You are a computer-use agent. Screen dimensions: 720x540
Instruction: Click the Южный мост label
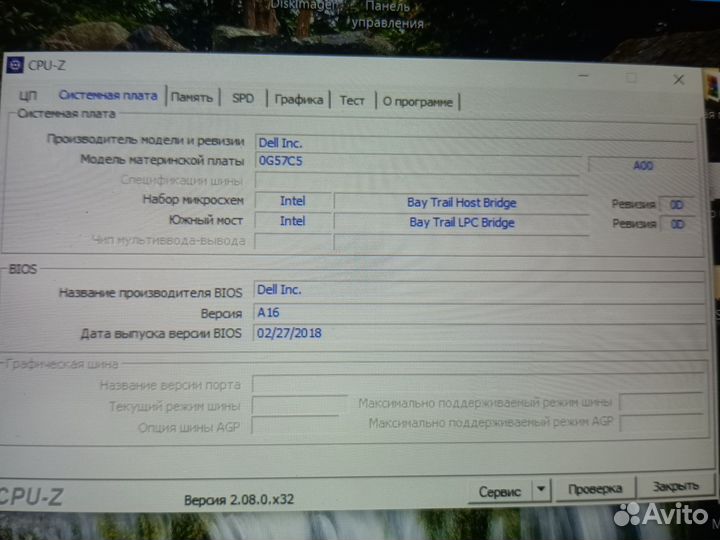click(206, 220)
